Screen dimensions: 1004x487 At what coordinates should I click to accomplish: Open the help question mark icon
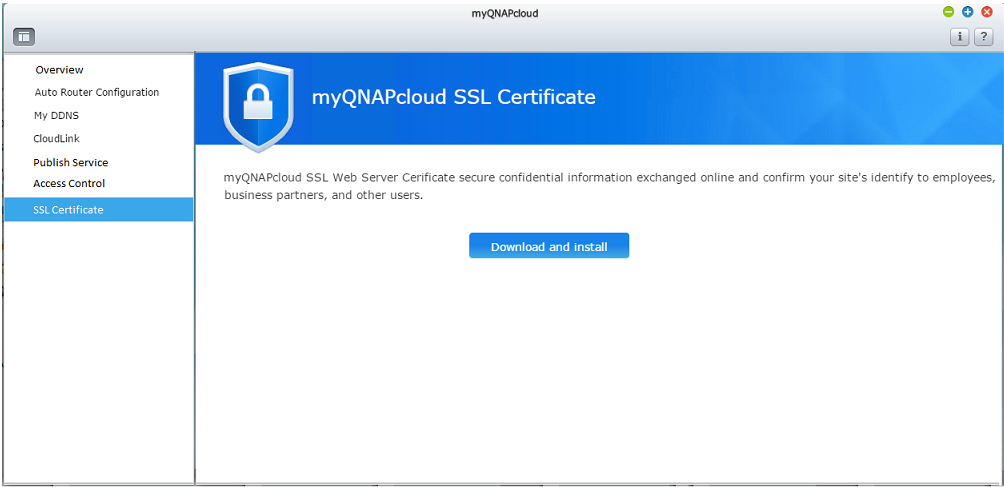pyautogui.click(x=983, y=37)
